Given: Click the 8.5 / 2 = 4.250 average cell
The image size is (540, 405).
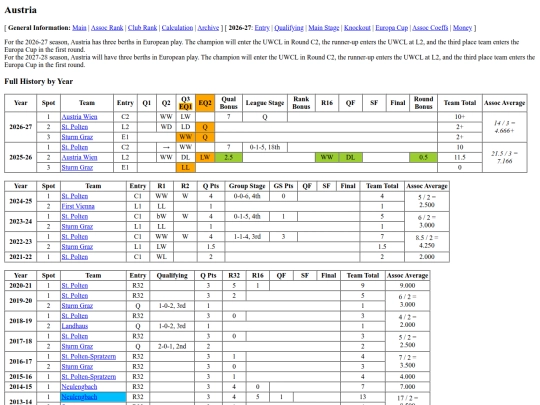Looking at the screenshot, I should tap(427, 242).
